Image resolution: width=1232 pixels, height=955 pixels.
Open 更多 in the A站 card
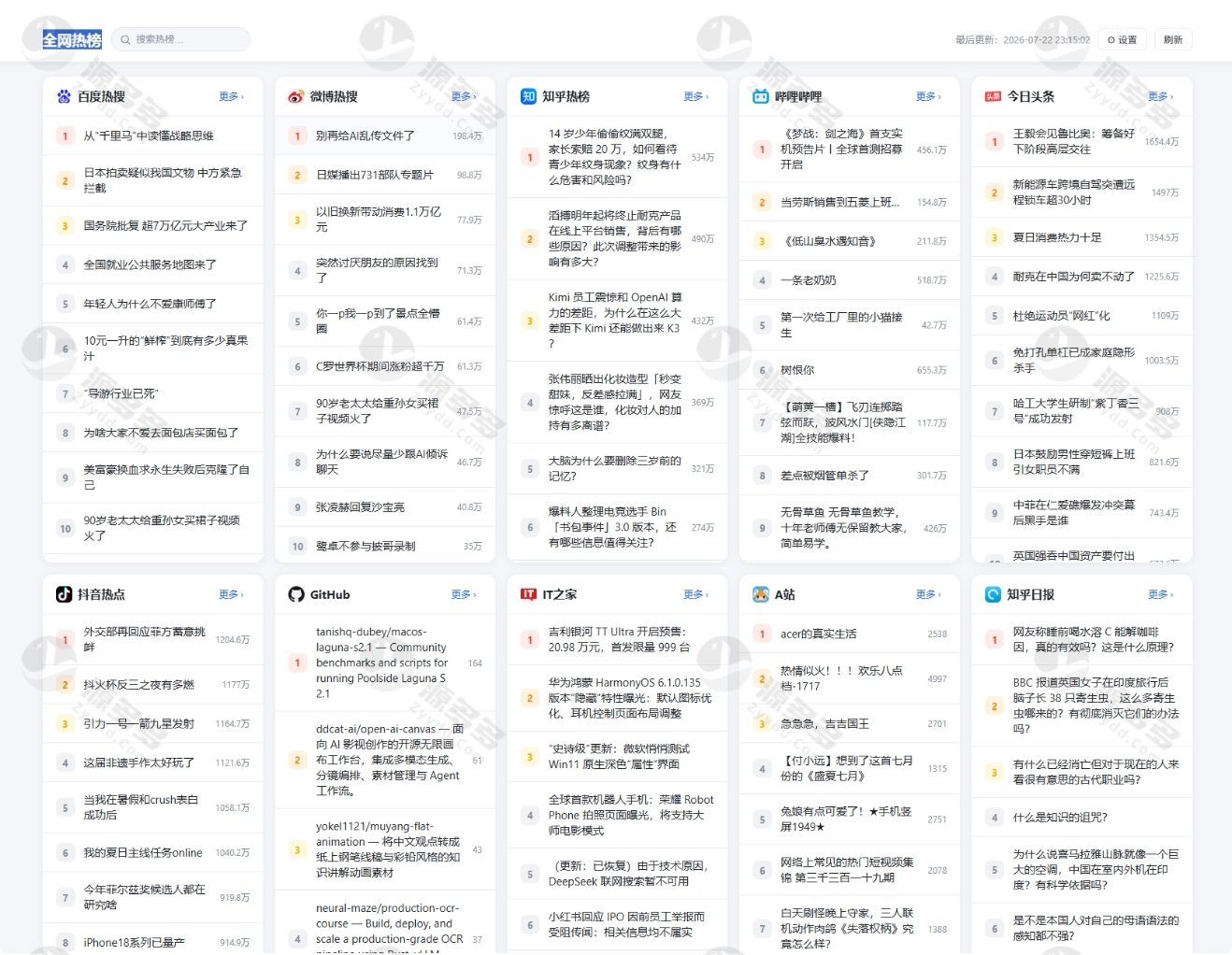pos(928,594)
